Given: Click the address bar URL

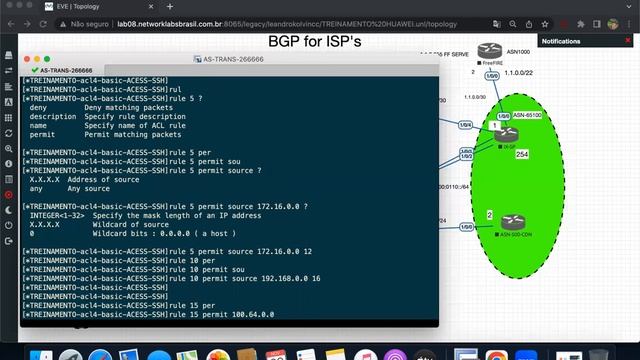Looking at the screenshot, I should (x=287, y=24).
